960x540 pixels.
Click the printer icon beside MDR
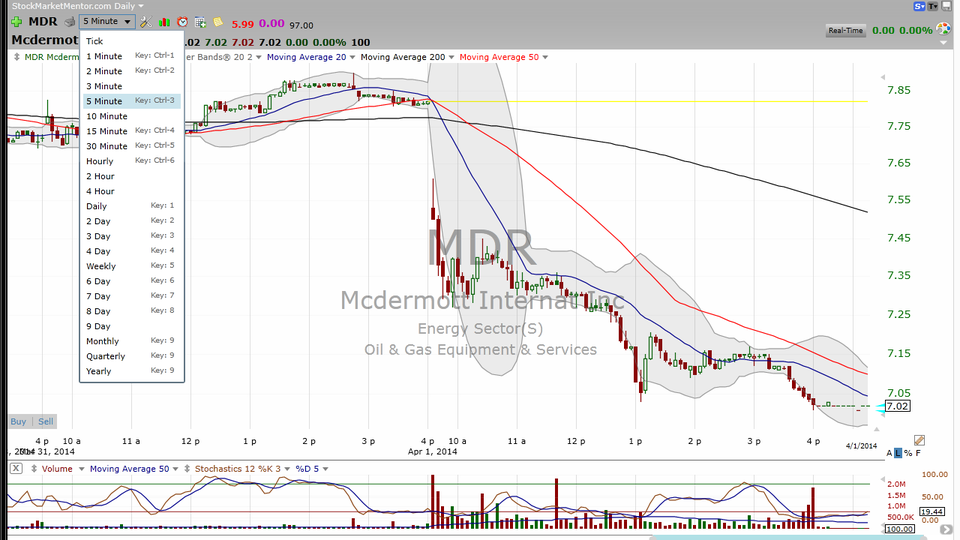pos(70,22)
